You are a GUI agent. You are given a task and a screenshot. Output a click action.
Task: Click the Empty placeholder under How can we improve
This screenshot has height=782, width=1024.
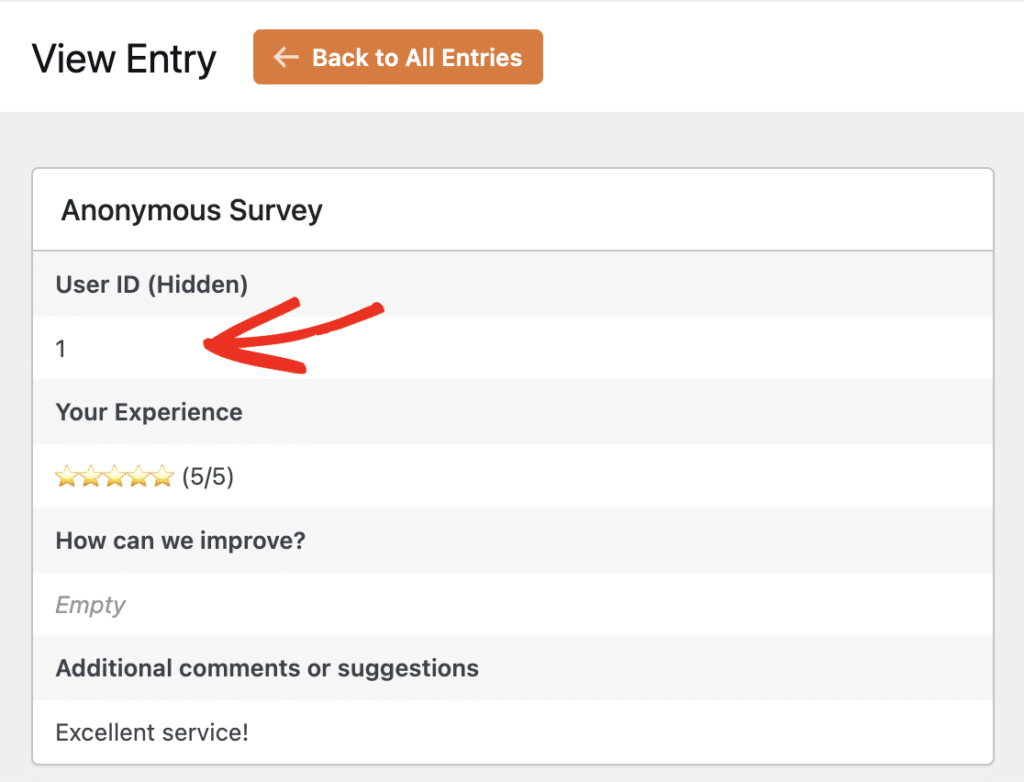90,605
